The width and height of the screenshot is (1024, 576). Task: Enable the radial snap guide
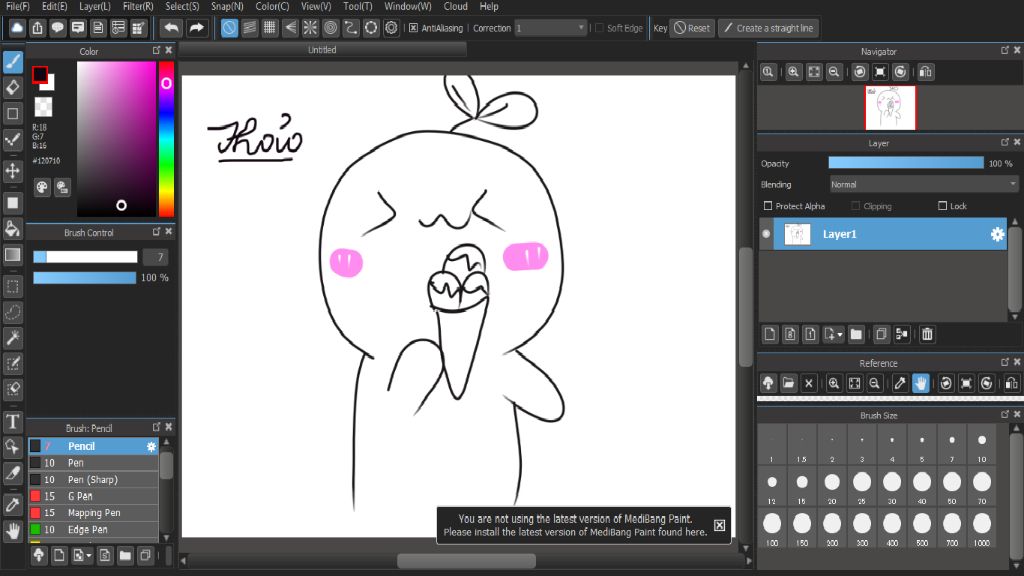(x=310, y=28)
